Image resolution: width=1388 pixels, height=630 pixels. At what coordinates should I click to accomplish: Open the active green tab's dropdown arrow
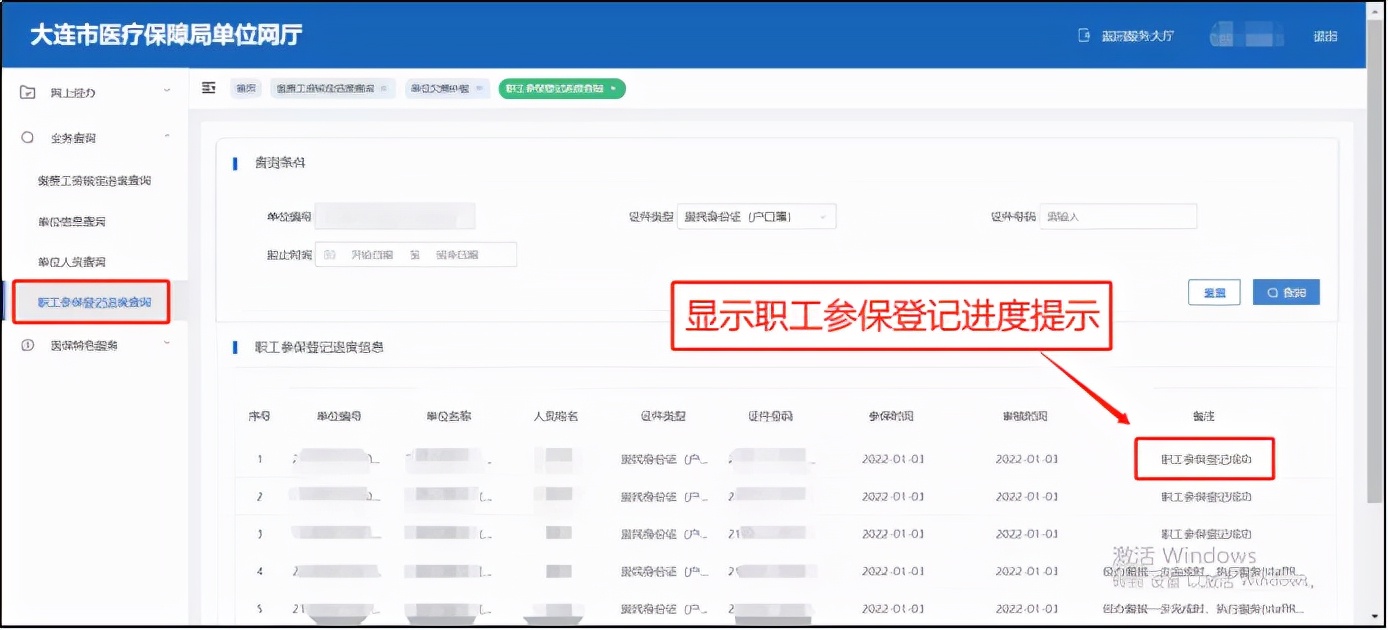click(613, 88)
